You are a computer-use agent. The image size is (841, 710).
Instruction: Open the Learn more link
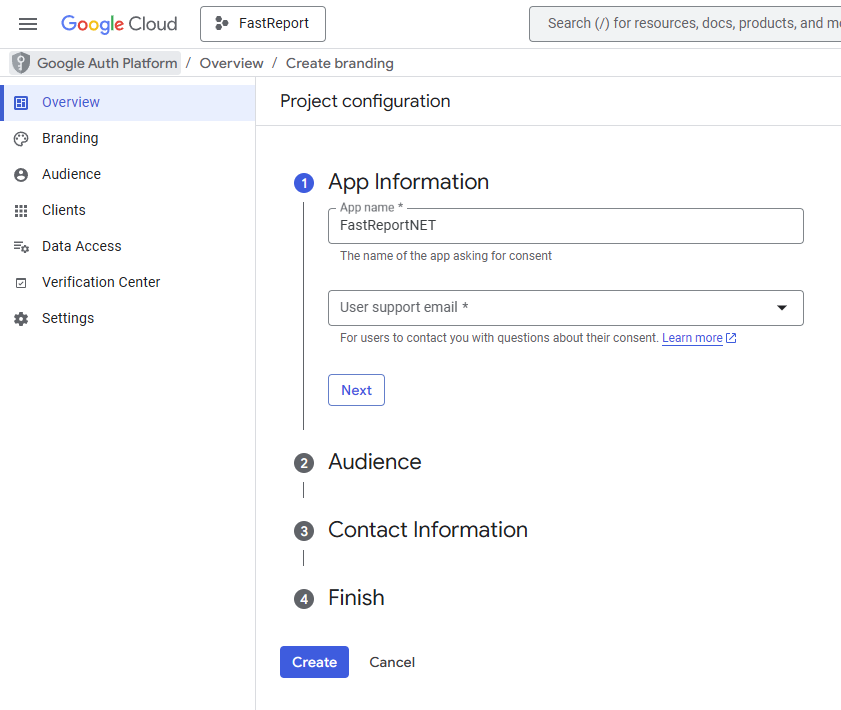pyautogui.click(x=692, y=338)
